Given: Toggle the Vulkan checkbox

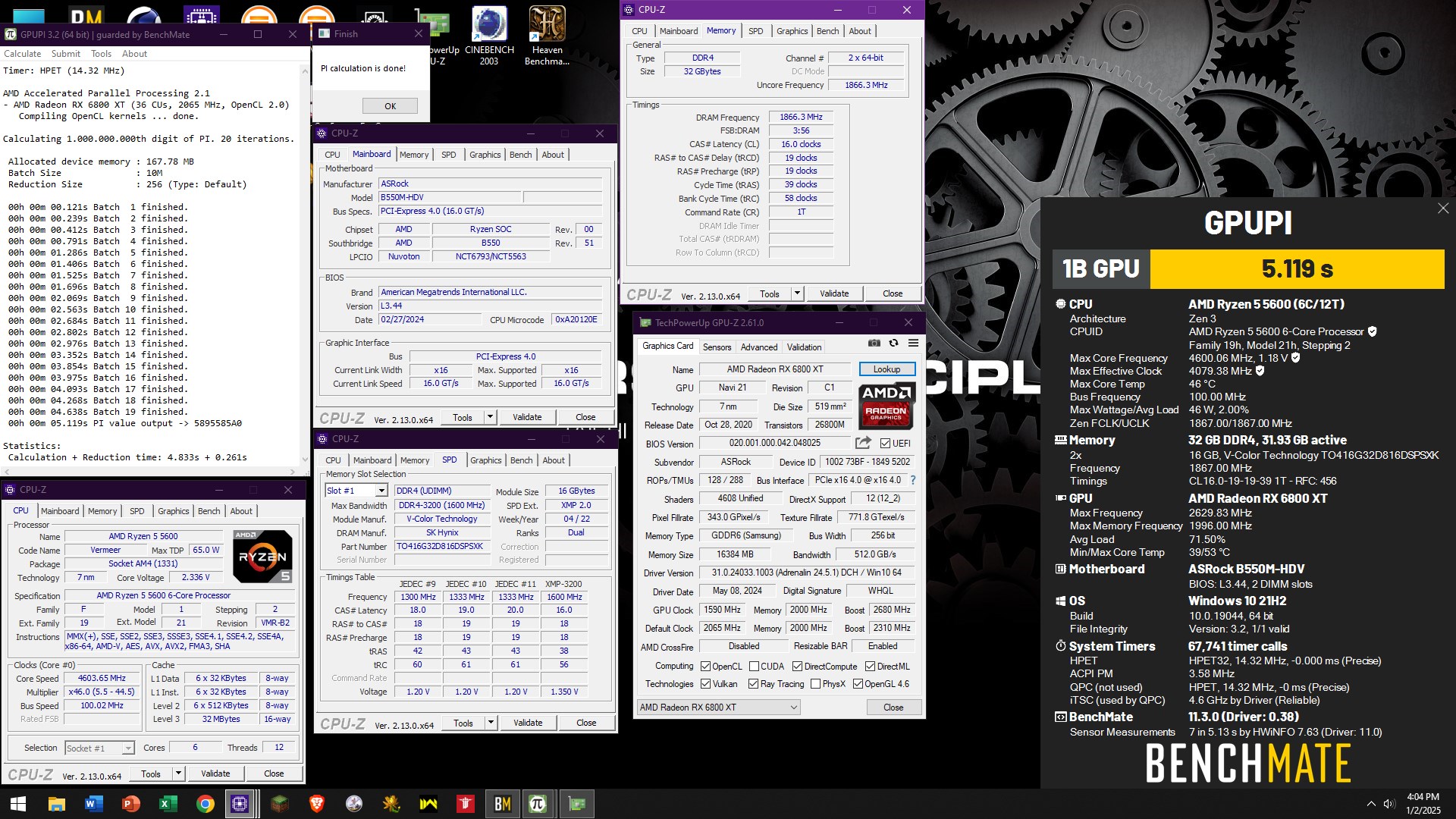Looking at the screenshot, I should coord(705,684).
